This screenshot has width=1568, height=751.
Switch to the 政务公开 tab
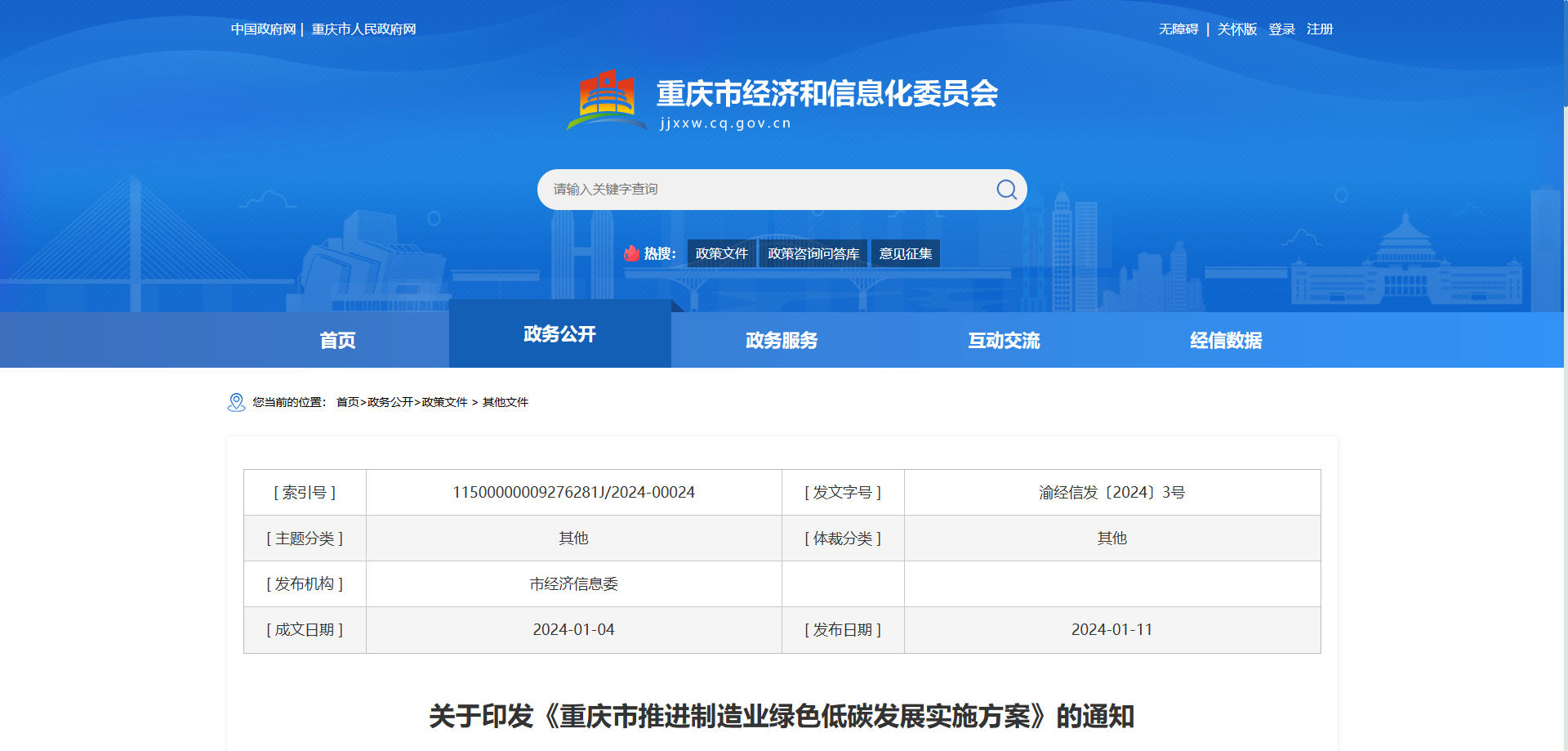click(559, 334)
